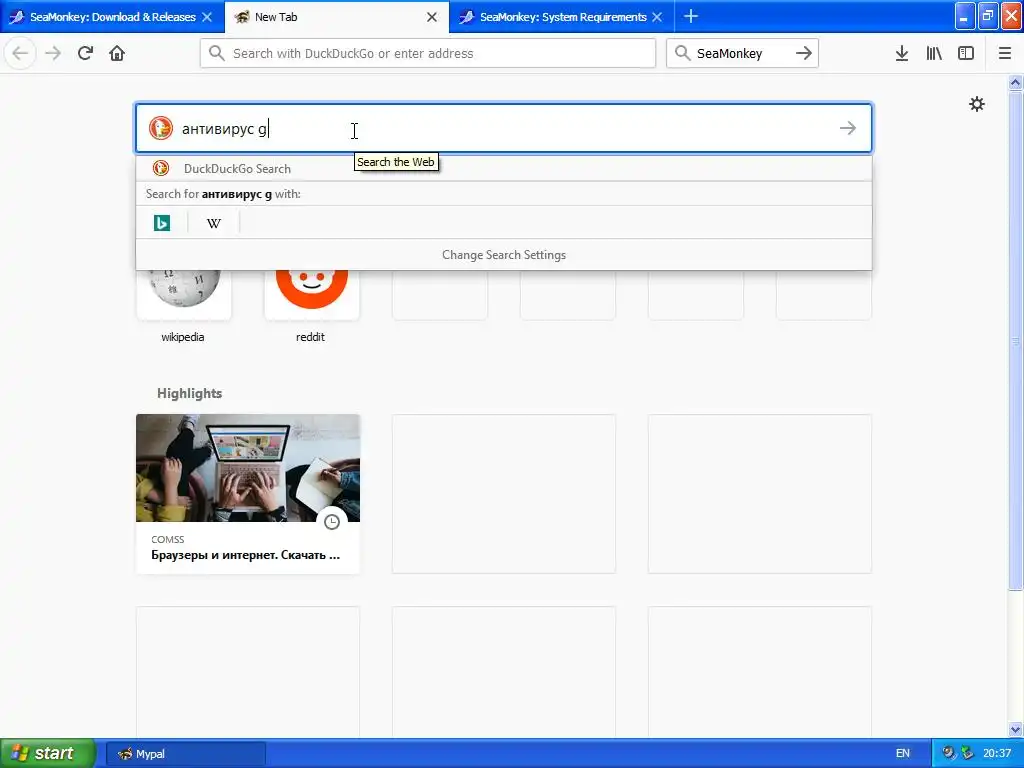Click first system tray icon left of network icon
The image size is (1024, 768).
[x=949, y=753]
